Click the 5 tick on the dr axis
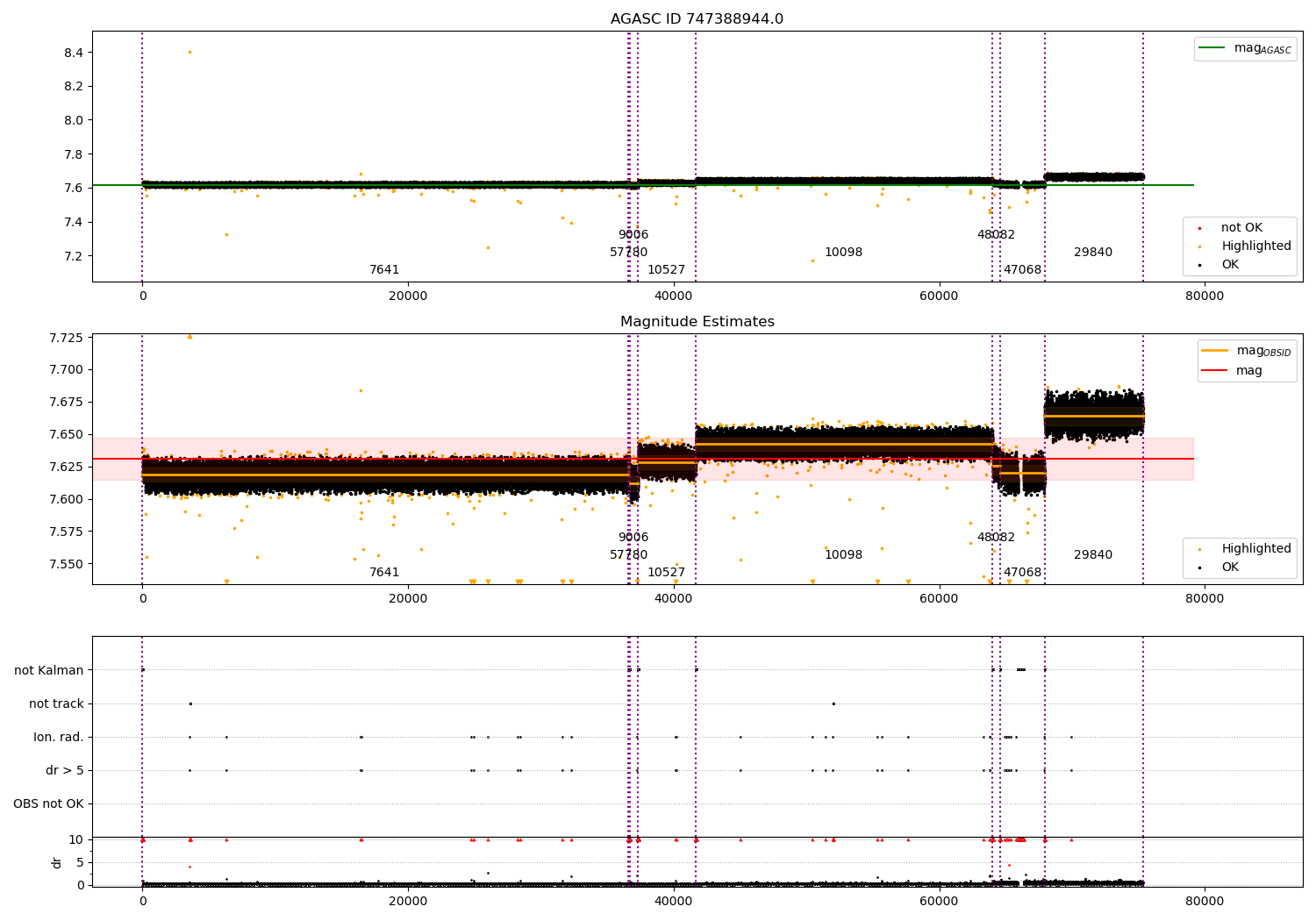 pyautogui.click(x=80, y=863)
